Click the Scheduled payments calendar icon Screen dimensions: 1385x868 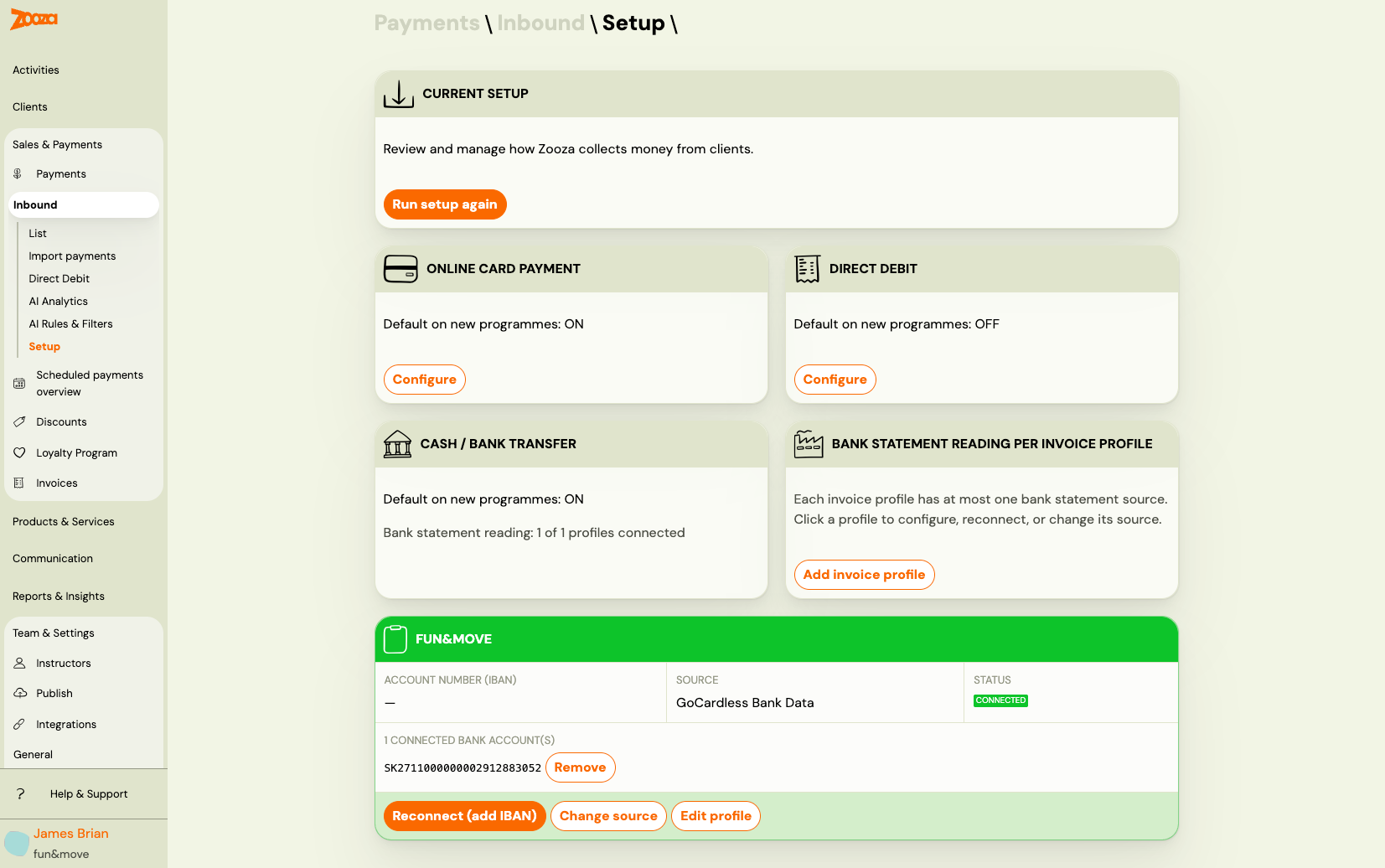coord(18,383)
